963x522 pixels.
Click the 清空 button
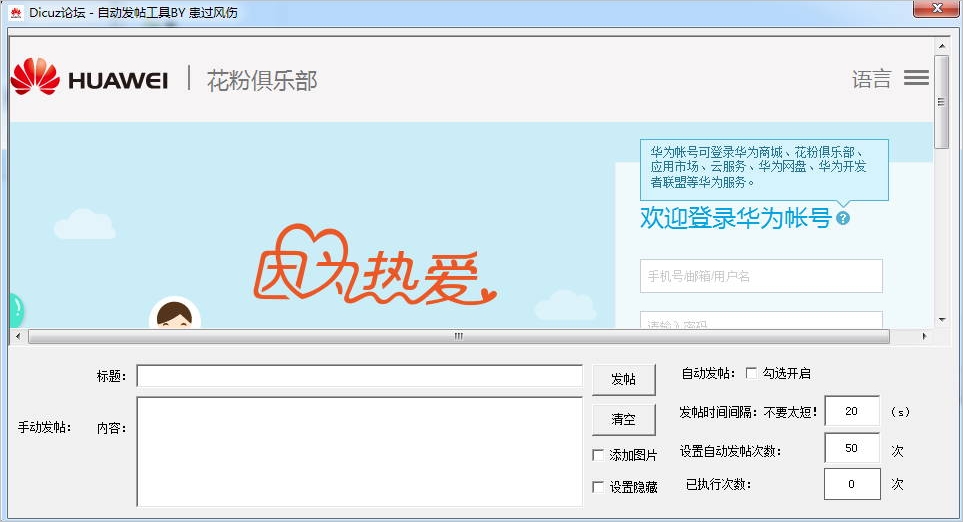(x=623, y=419)
